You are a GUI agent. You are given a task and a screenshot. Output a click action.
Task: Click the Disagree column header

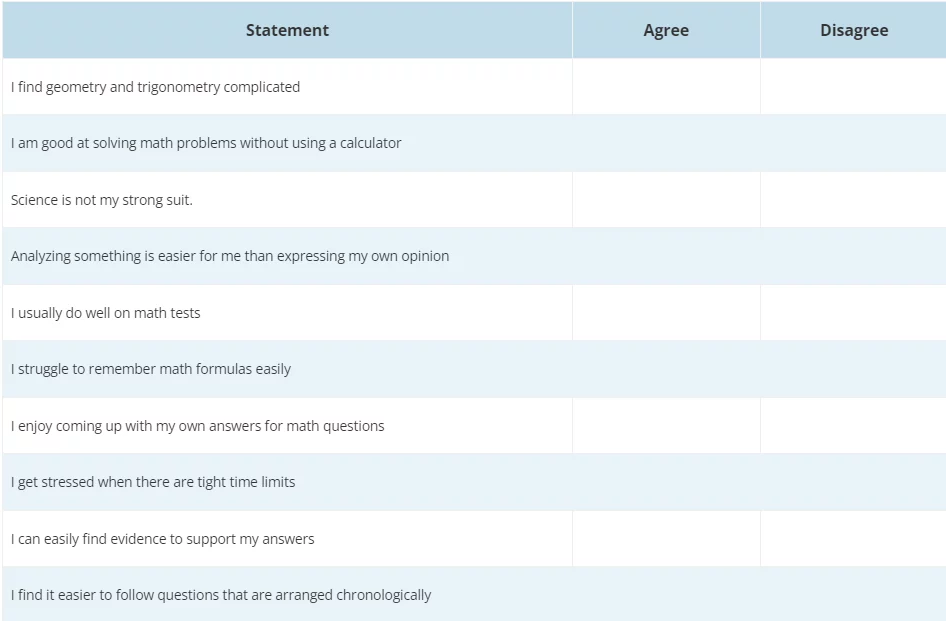(x=853, y=30)
